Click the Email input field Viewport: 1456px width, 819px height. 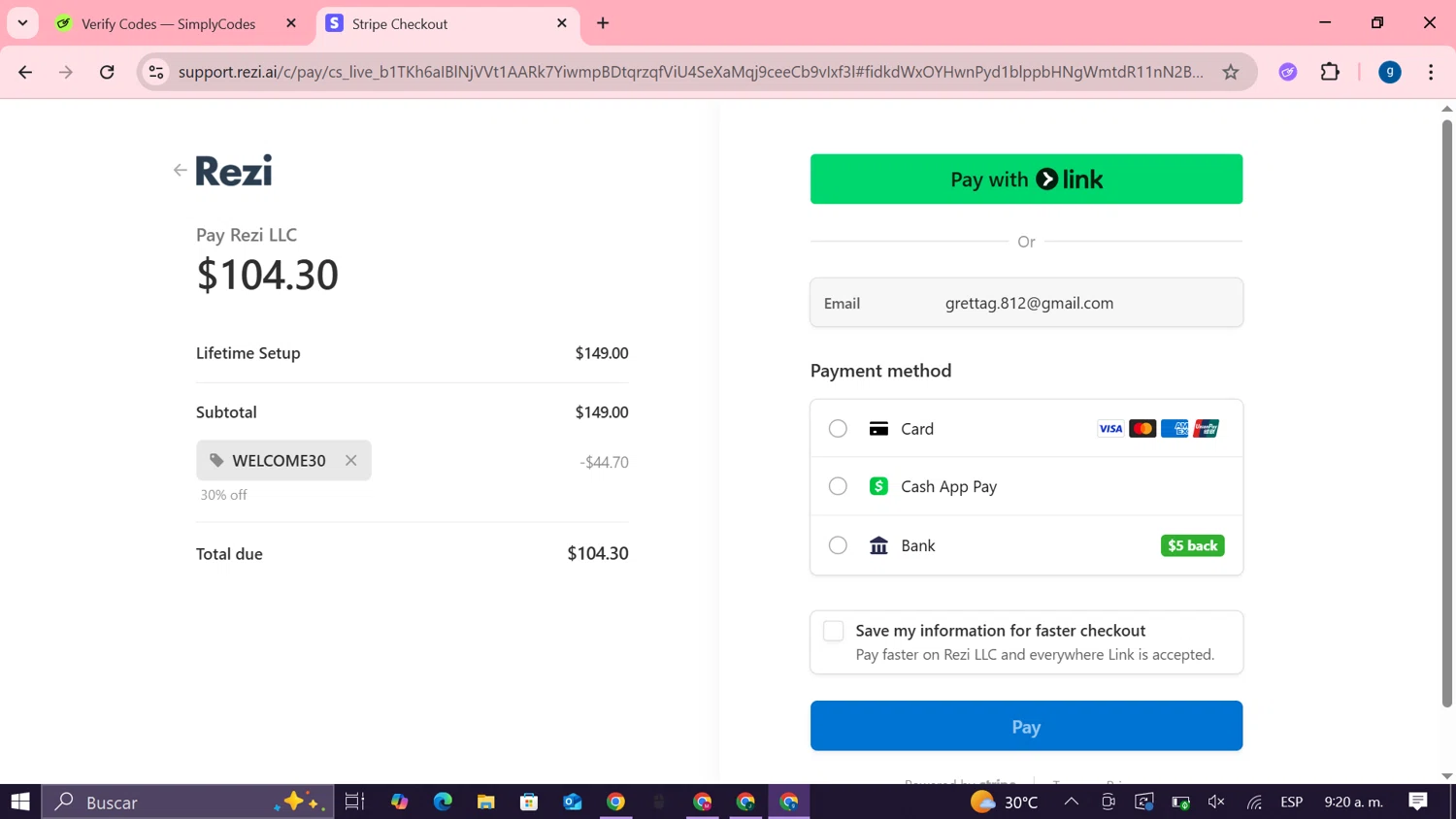click(x=1026, y=303)
